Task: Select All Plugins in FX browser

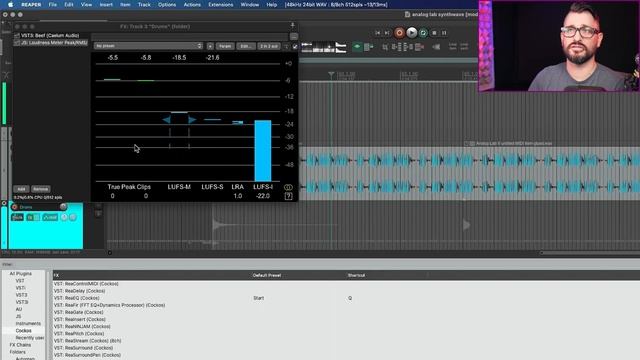Action: tap(20, 273)
